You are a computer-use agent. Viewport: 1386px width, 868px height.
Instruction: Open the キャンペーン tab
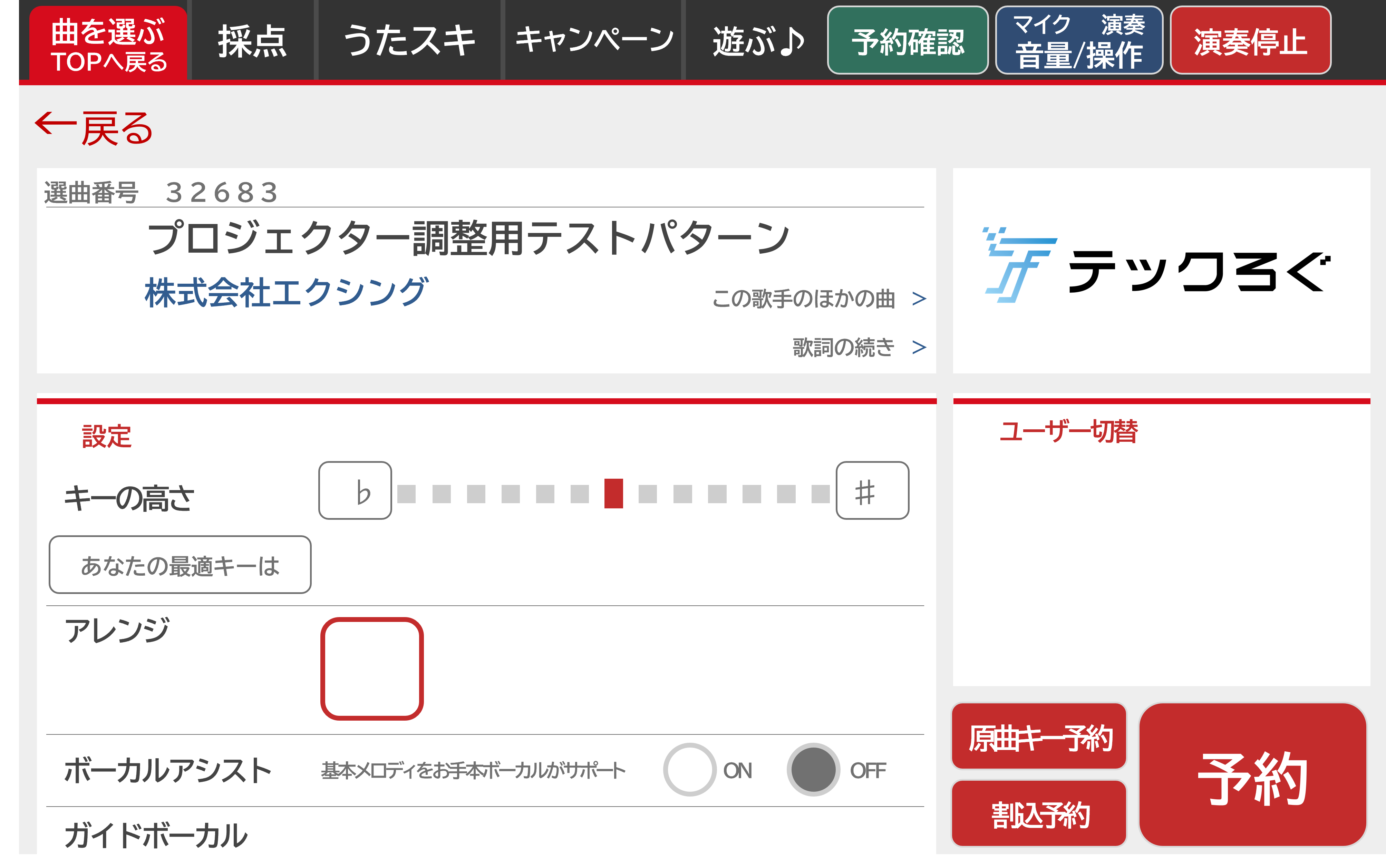coord(594,40)
